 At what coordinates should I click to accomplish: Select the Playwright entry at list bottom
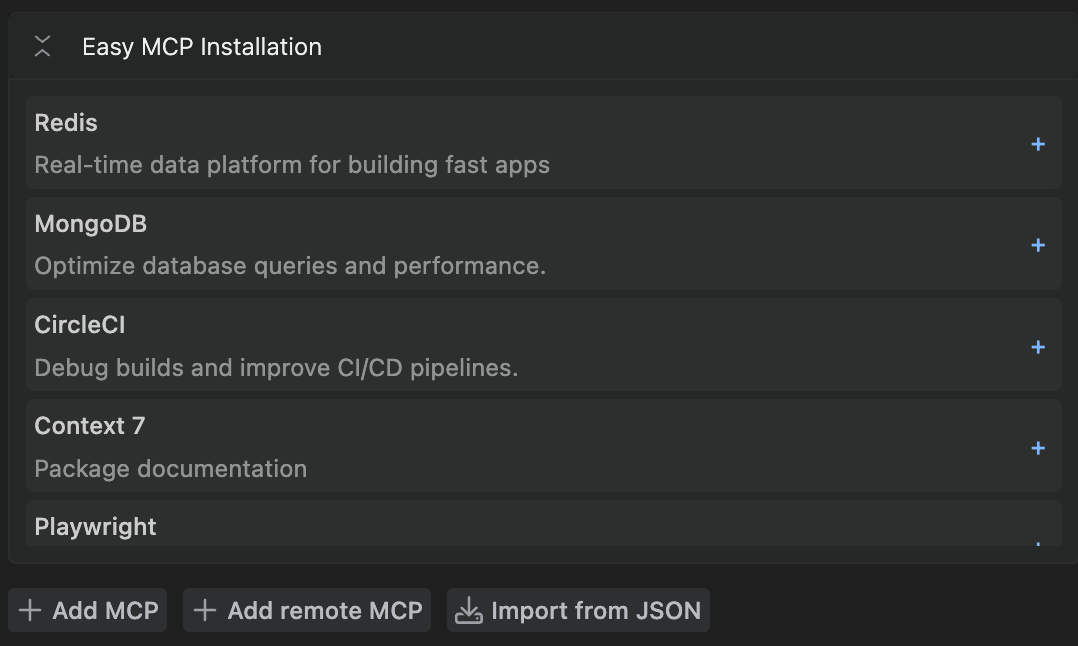click(x=96, y=527)
